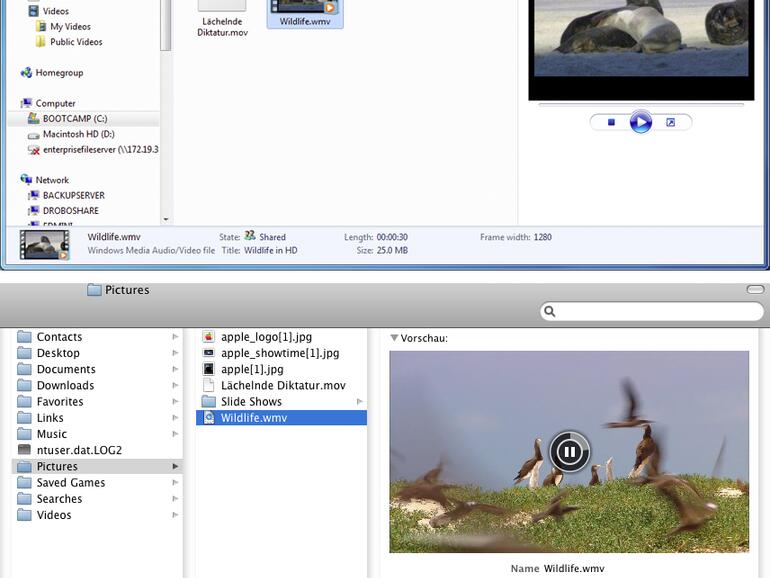Screen dimensions: 770x578
Task: Open the video in external player via pop-out icon
Action: click(x=670, y=122)
